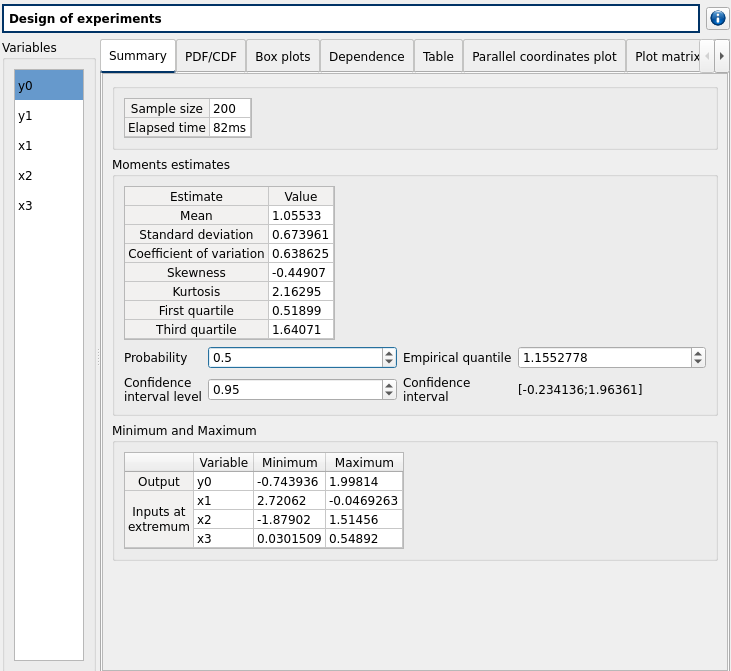This screenshot has height=671, width=731.
Task: Open the Dependence tab
Action: [366, 57]
